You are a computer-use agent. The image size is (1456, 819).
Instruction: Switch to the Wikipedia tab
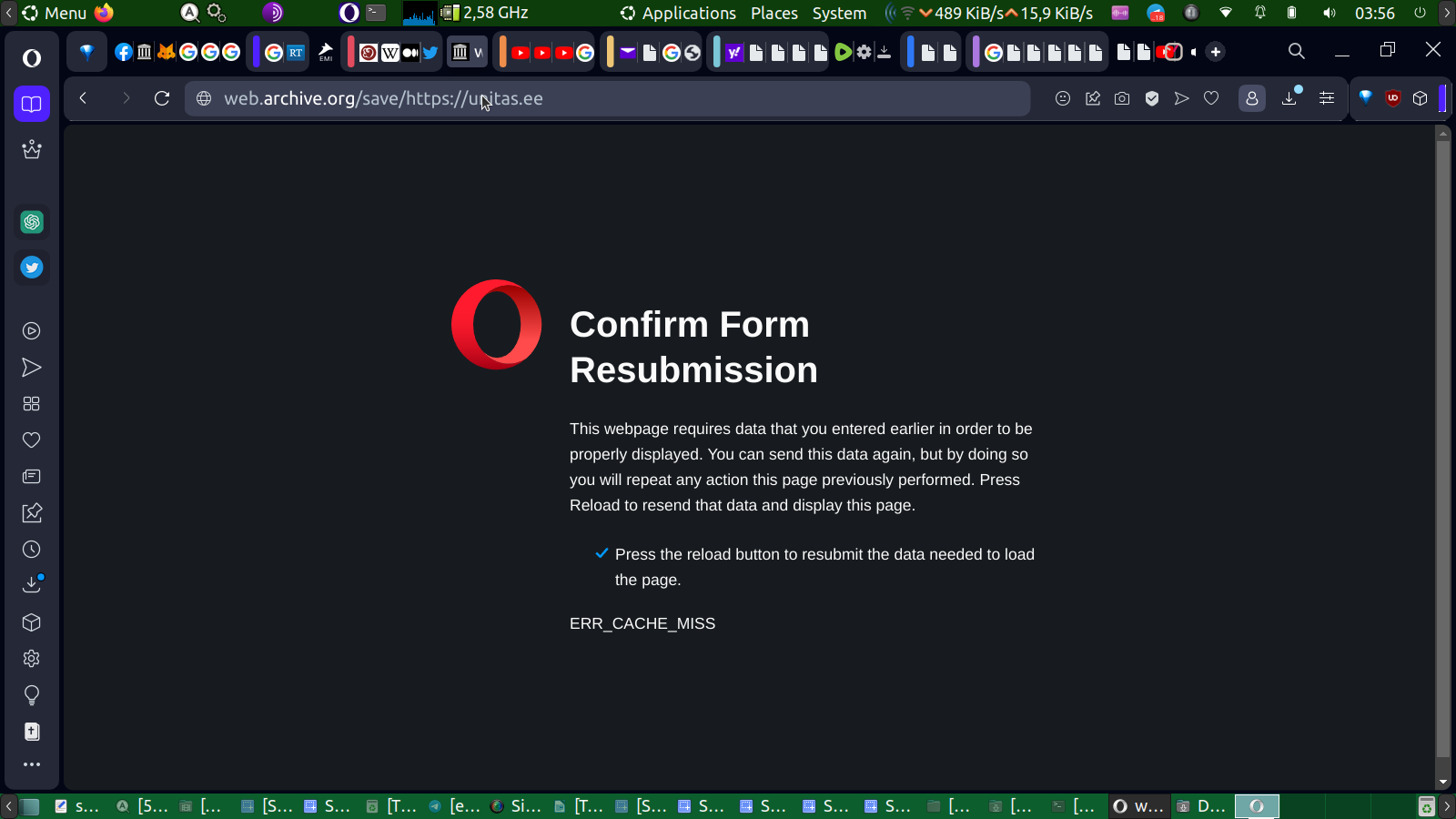tap(390, 52)
